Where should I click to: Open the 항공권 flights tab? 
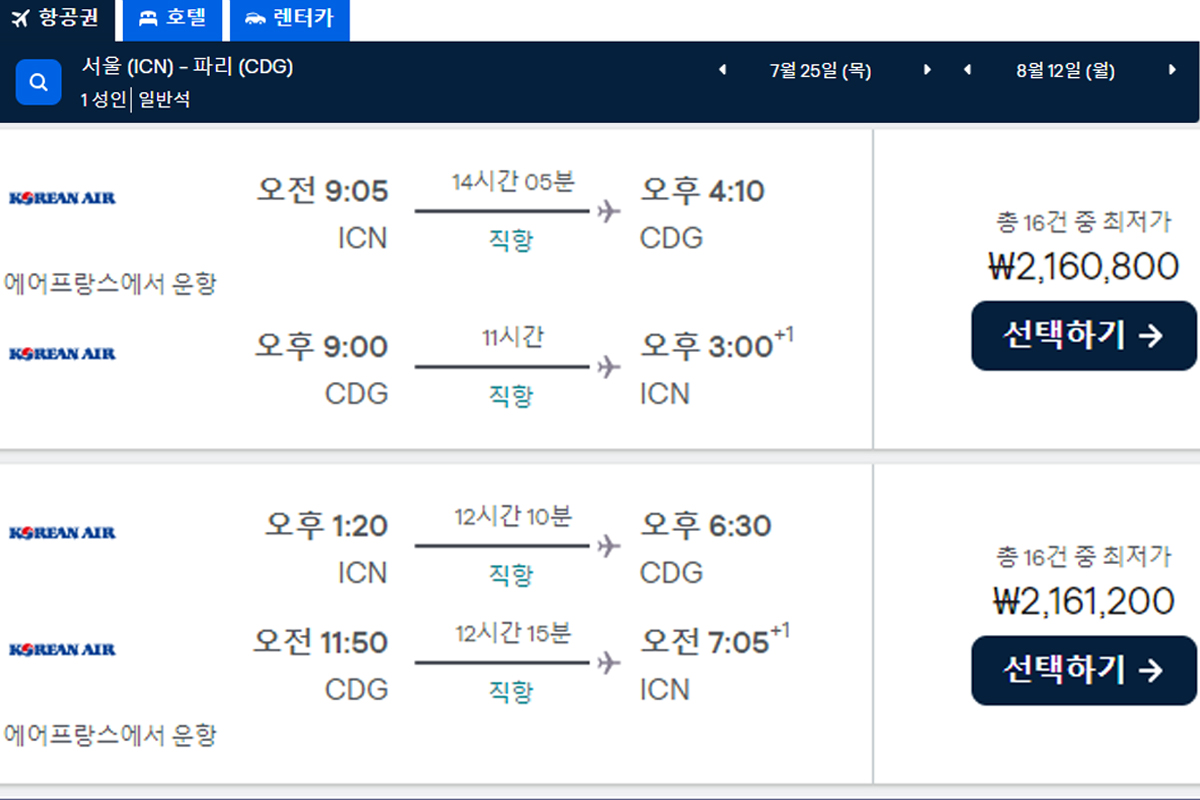click(x=56, y=19)
